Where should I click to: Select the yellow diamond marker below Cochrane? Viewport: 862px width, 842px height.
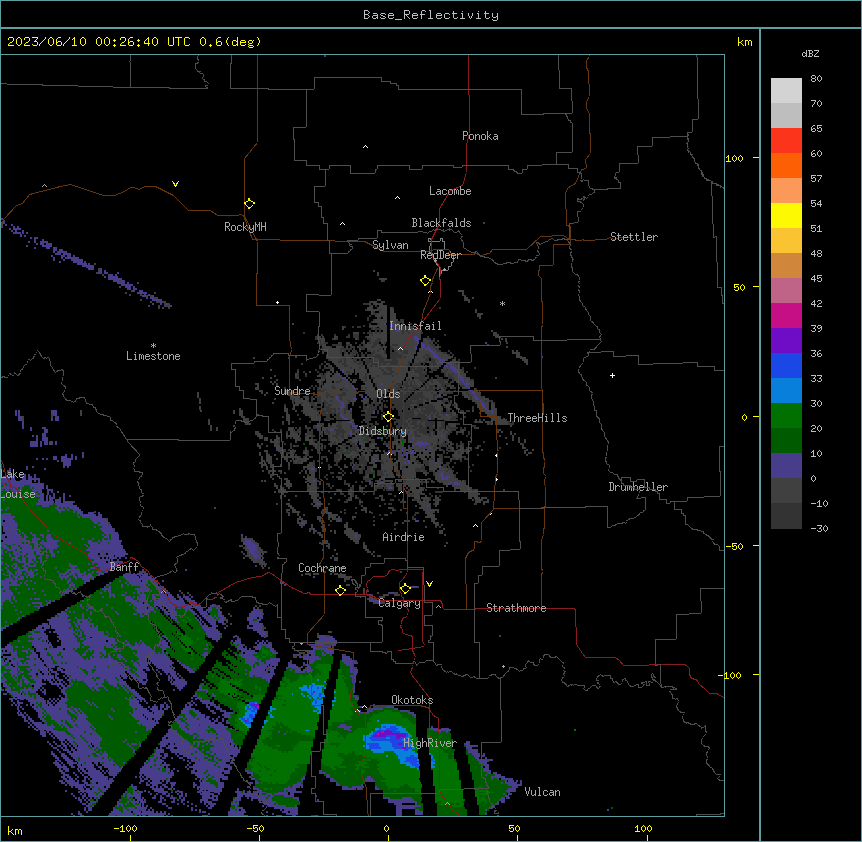[340, 590]
